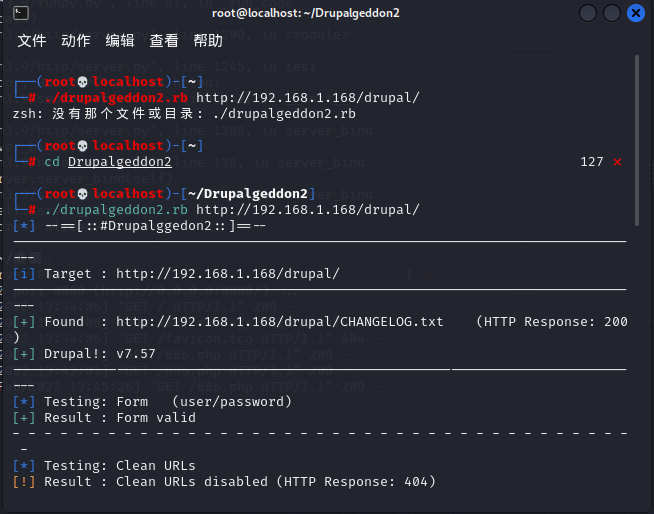This screenshot has width=654, height=514.
Task: Click the zsh error message line
Action: (184, 114)
